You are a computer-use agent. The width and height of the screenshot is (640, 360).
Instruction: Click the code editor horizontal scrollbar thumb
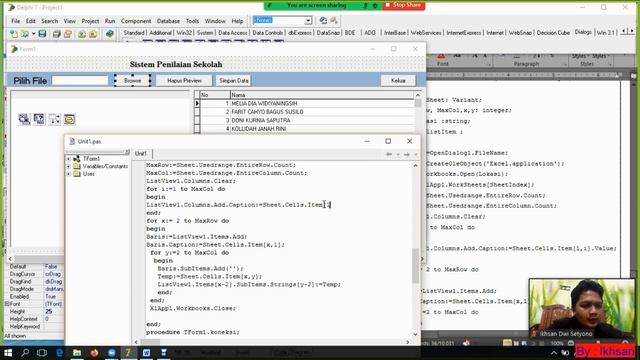[151, 342]
